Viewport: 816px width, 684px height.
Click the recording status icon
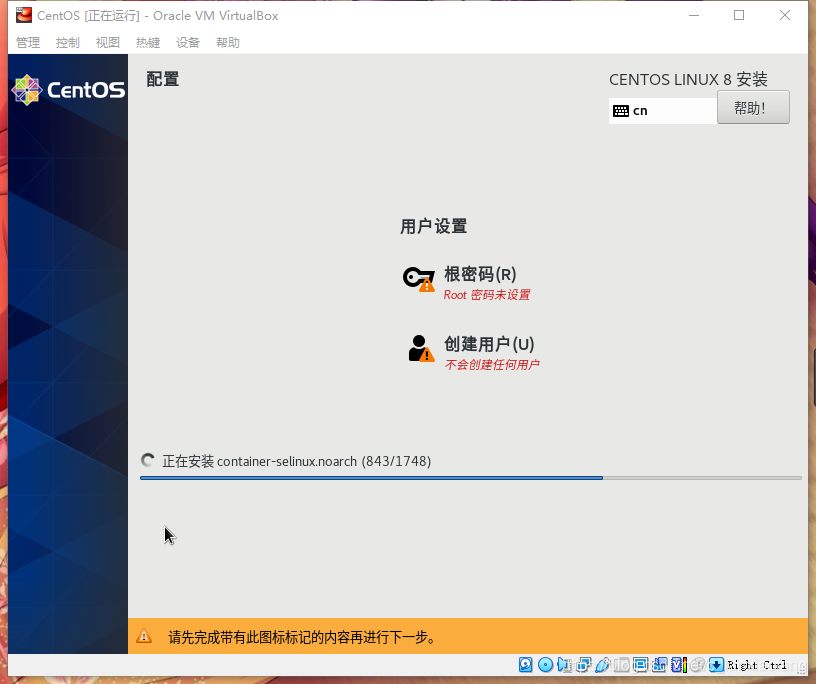click(x=659, y=665)
